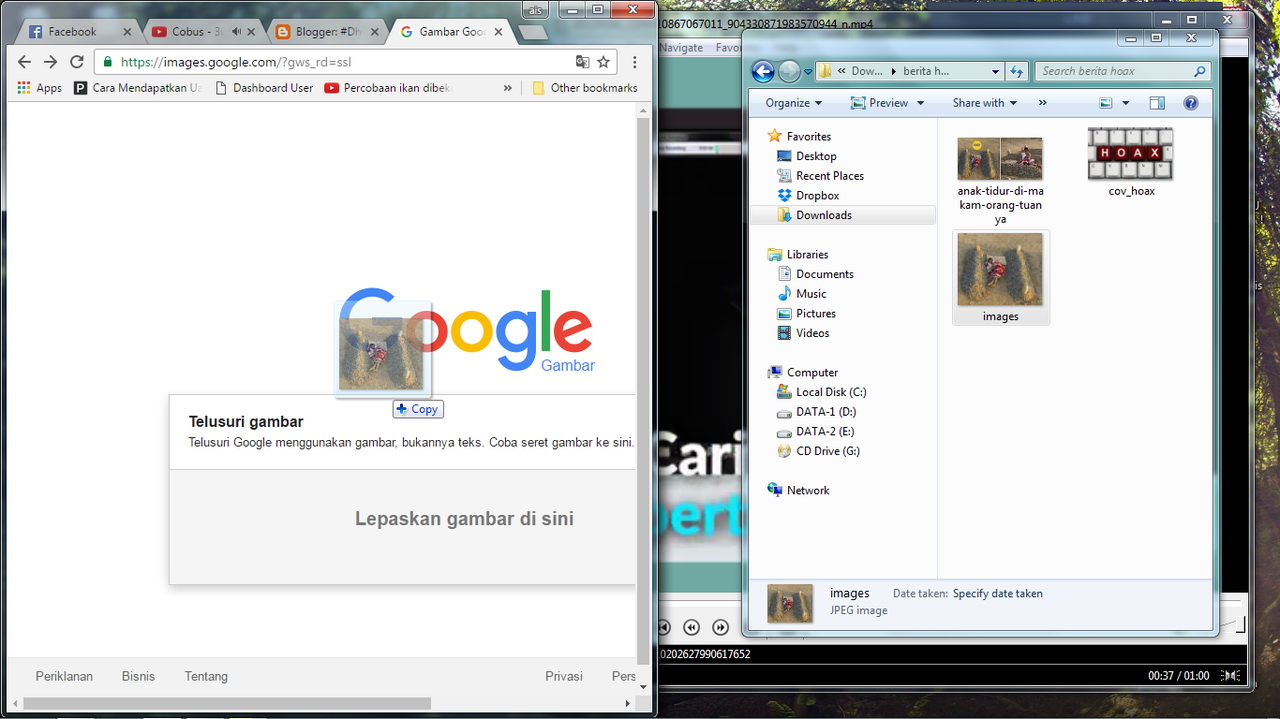Click Explorer forward button
The height and width of the screenshot is (719, 1280).
click(789, 71)
